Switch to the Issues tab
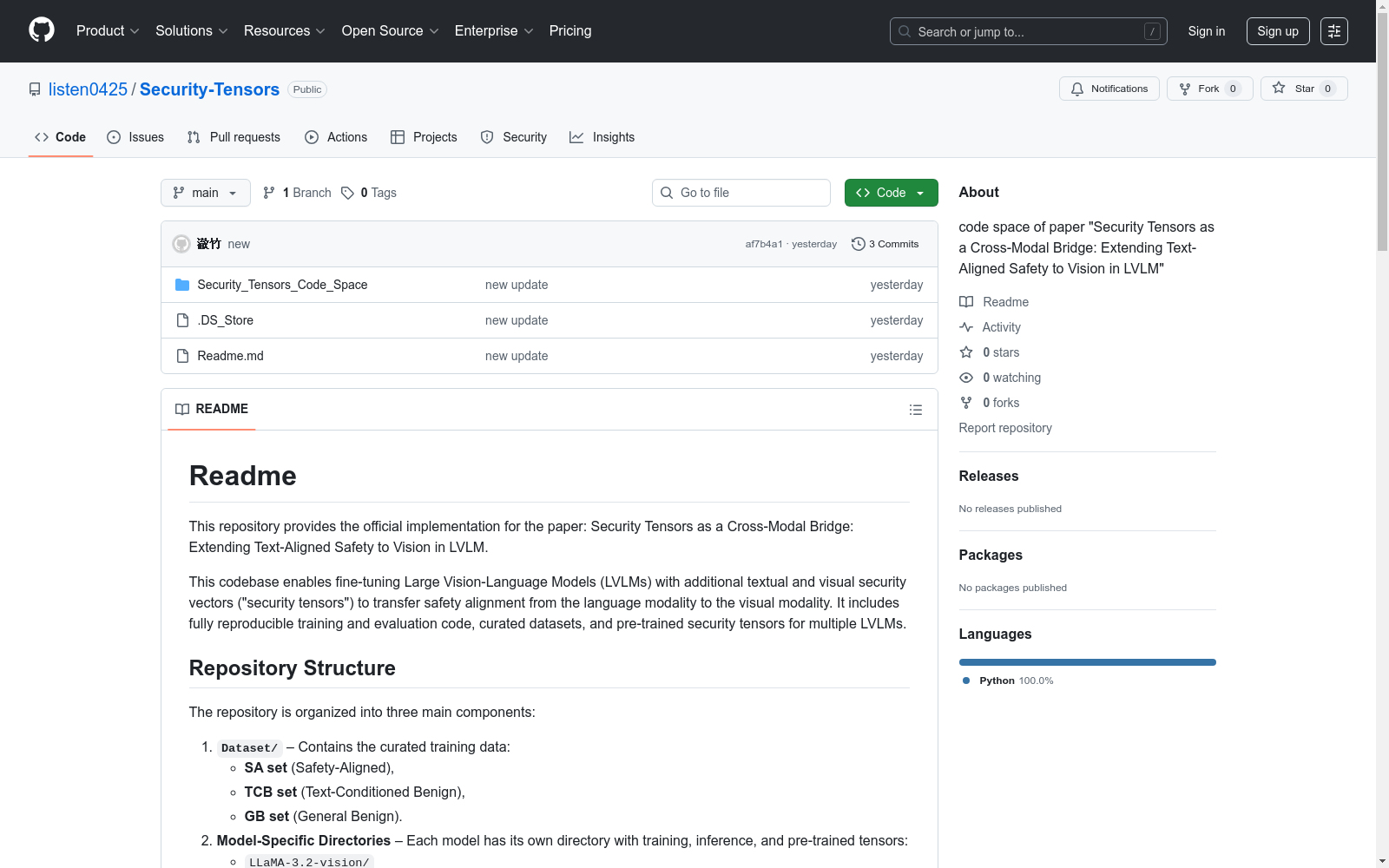This screenshot has height=868, width=1389. pos(135,137)
